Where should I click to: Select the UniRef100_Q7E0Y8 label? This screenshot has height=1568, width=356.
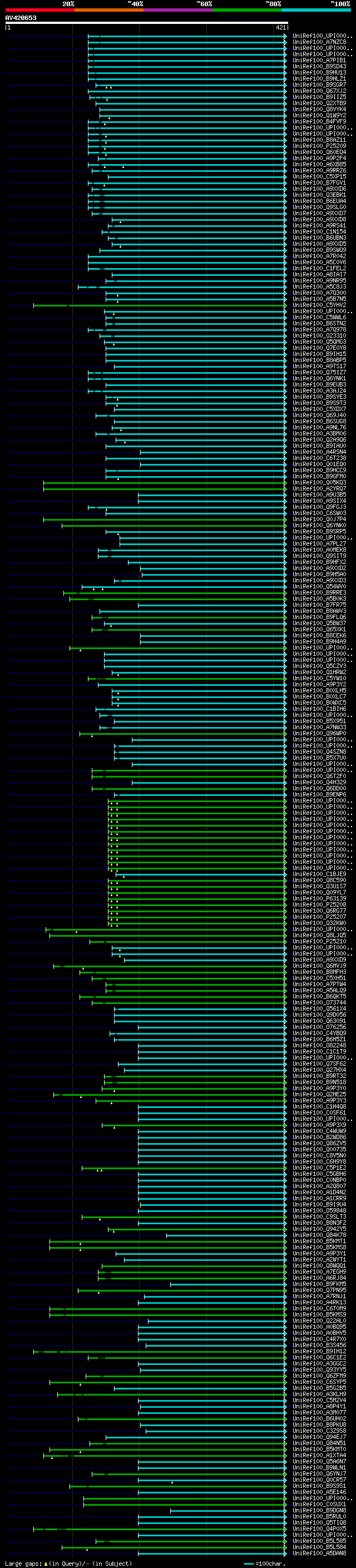click(319, 348)
